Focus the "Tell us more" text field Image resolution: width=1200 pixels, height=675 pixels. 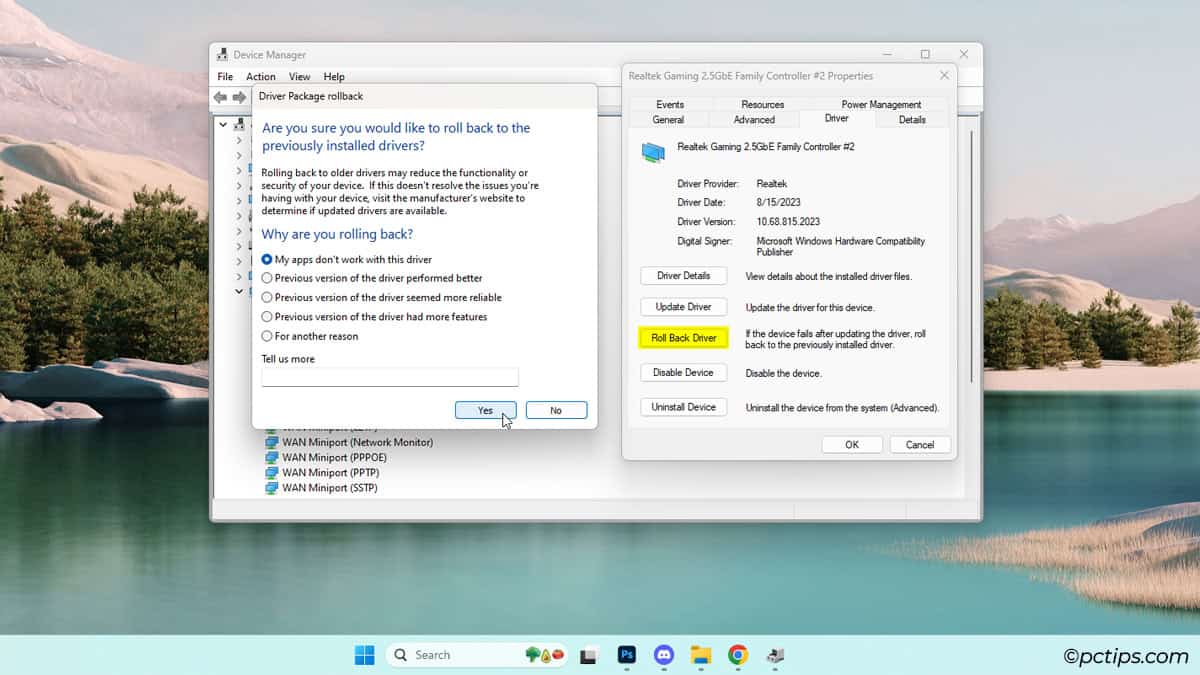(x=390, y=377)
